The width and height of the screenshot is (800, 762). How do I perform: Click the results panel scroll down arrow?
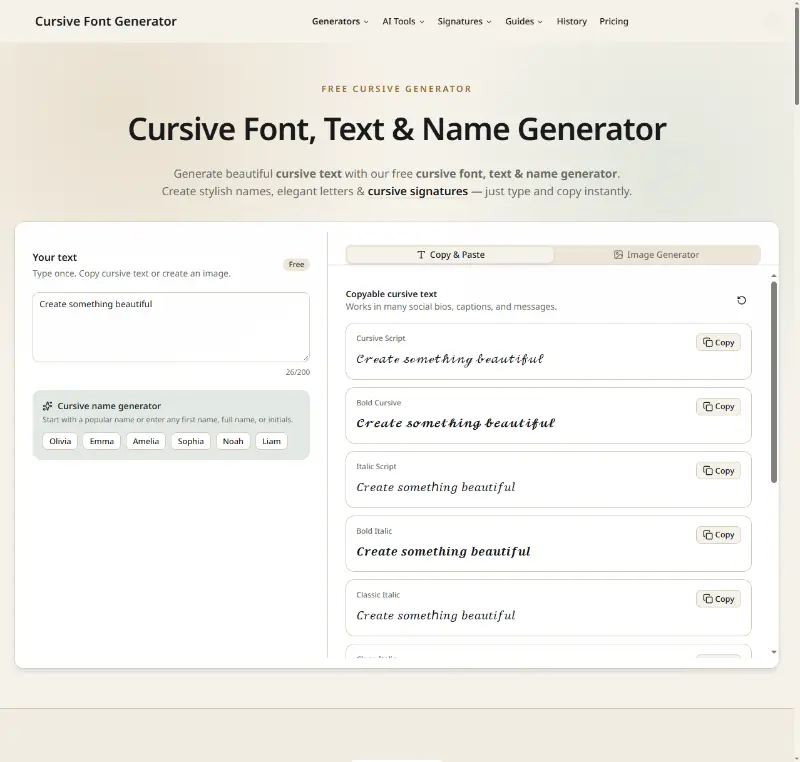(x=774, y=652)
